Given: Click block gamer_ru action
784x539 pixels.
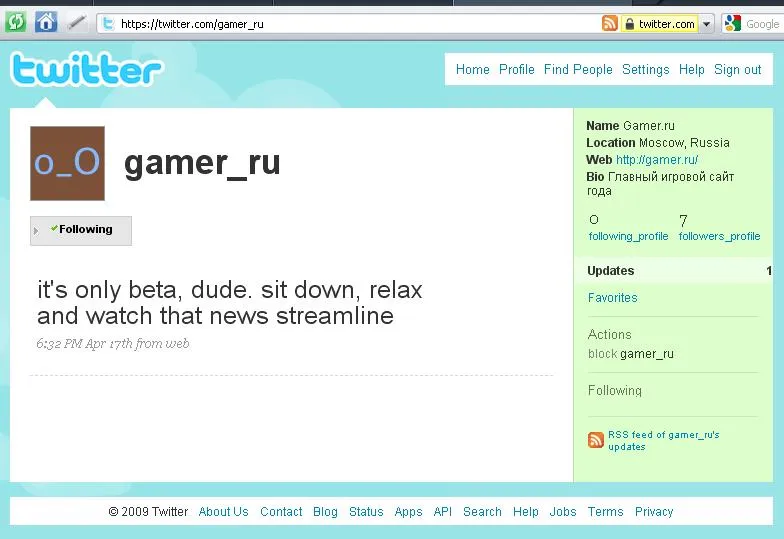Looking at the screenshot, I should pyautogui.click(x=630, y=354).
